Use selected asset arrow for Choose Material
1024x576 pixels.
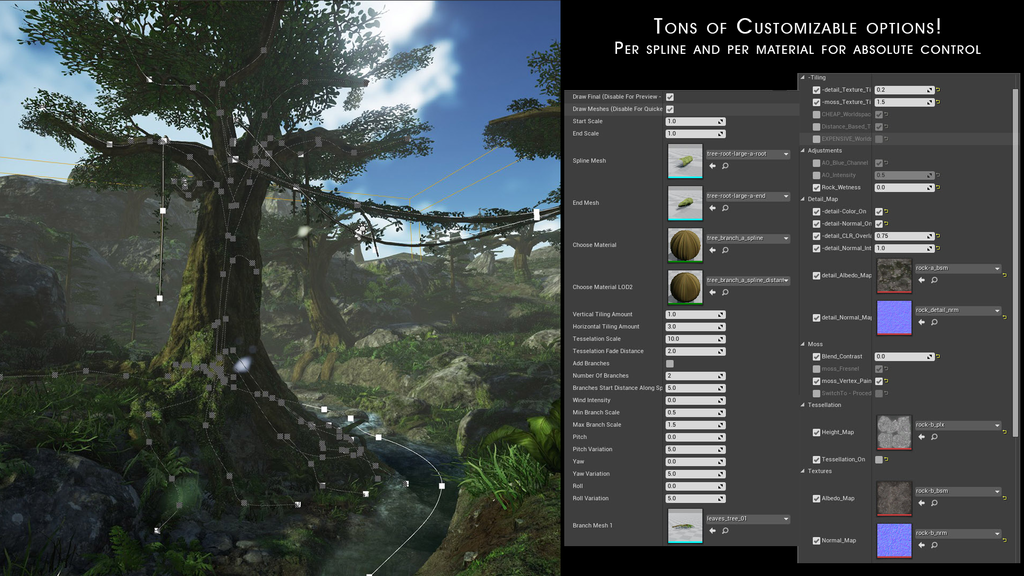click(712, 250)
